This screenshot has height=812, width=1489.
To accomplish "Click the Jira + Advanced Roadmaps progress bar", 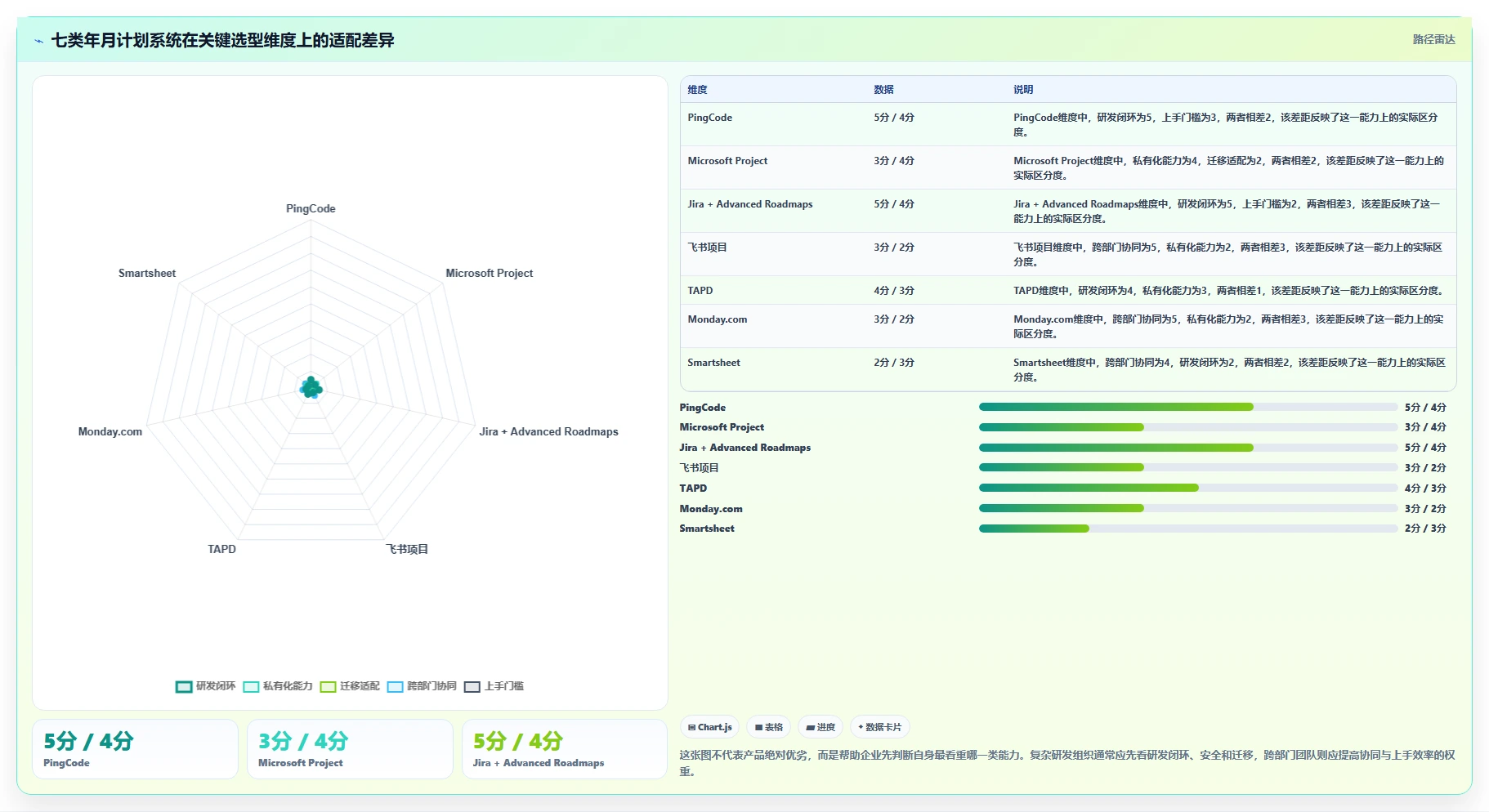I will pyautogui.click(x=1187, y=448).
